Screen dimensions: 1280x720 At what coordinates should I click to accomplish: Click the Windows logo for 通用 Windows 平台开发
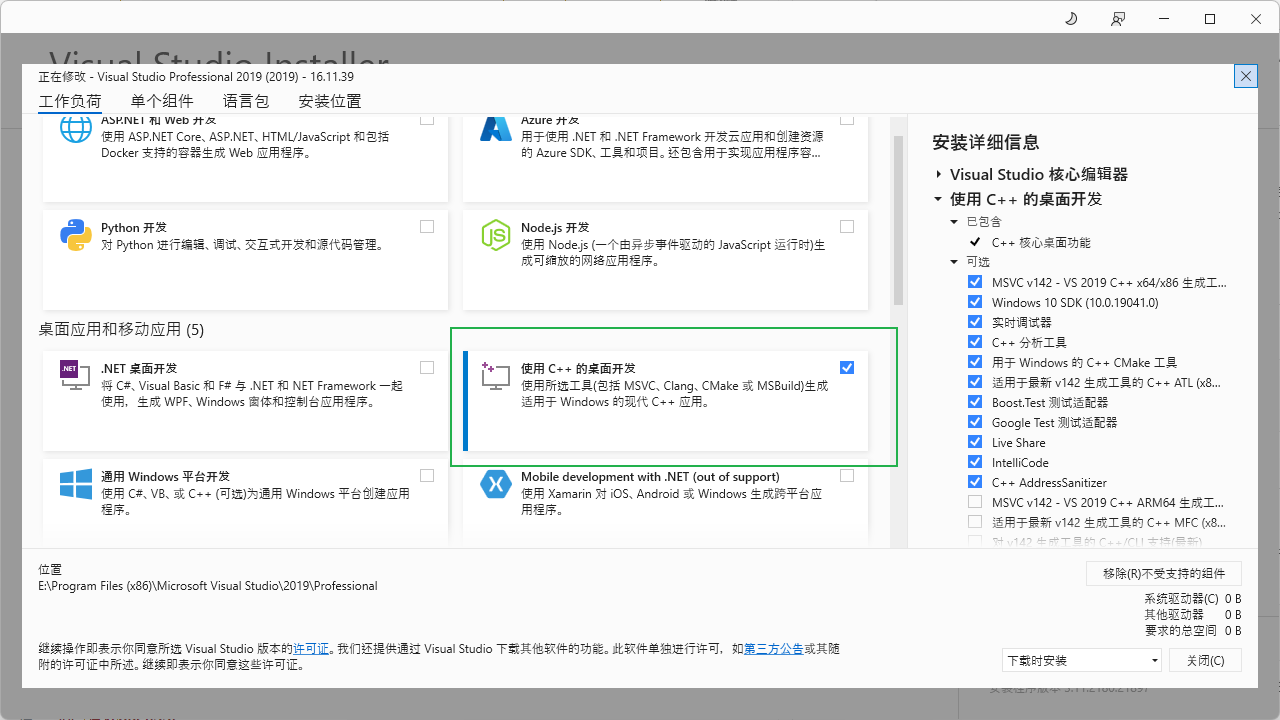(76, 484)
